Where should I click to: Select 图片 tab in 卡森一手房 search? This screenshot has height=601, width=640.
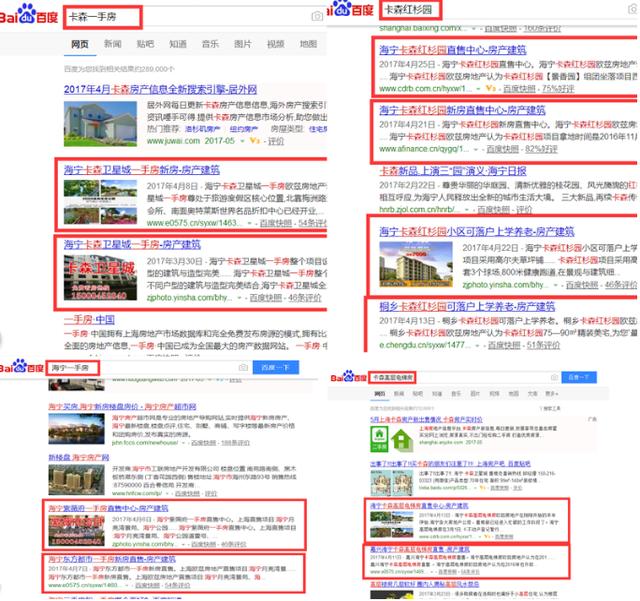(x=242, y=44)
